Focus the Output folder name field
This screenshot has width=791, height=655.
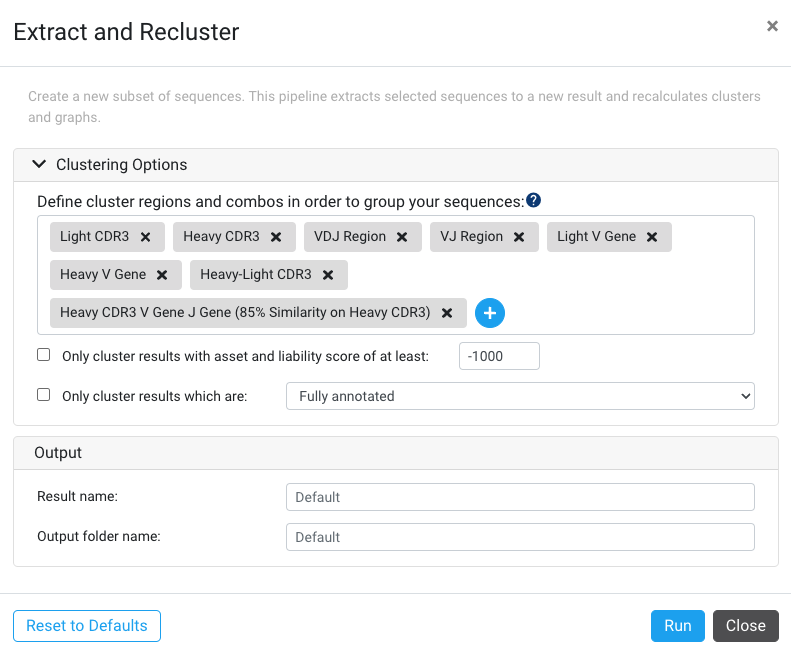[520, 537]
